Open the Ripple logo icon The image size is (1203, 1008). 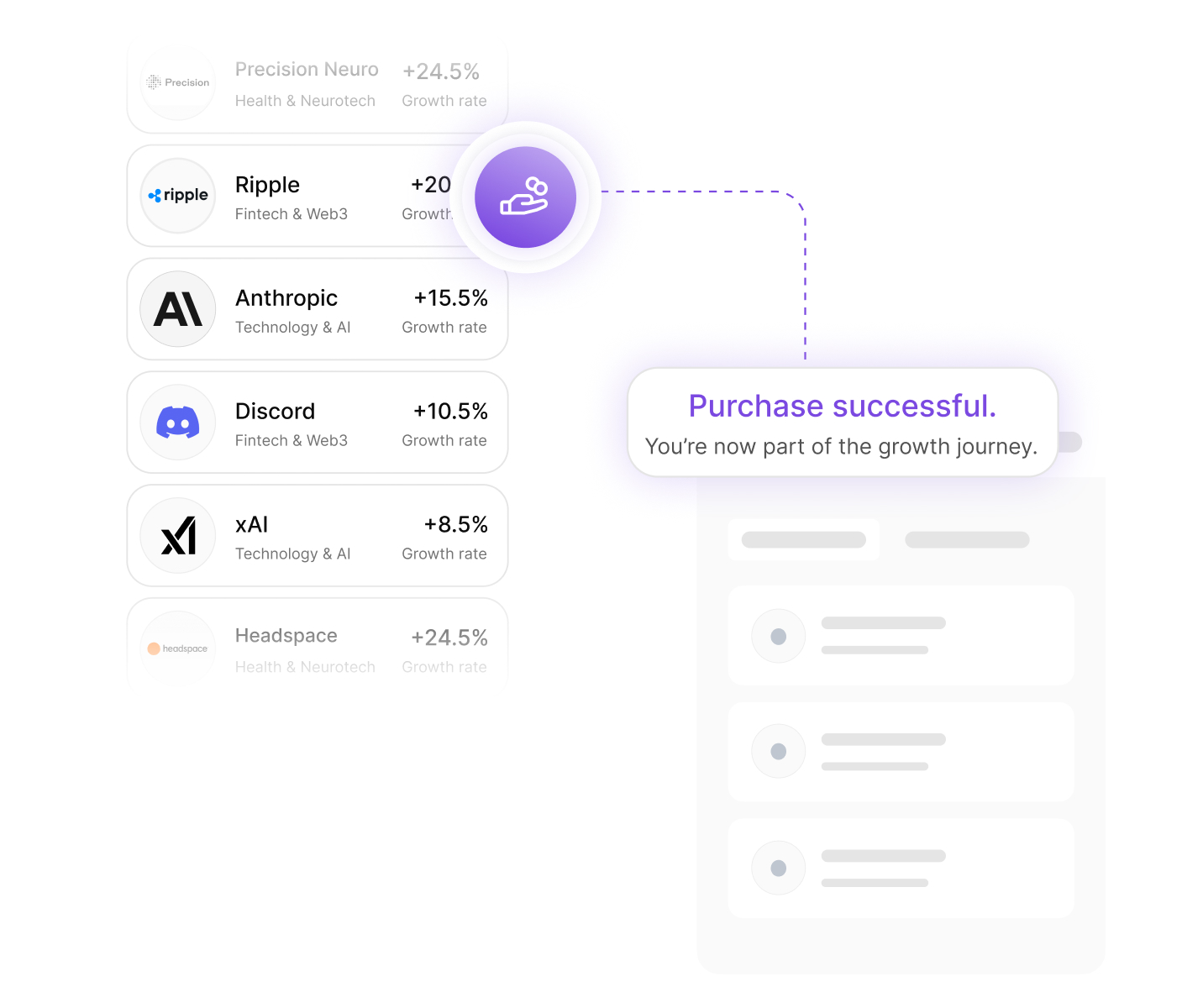coord(178,196)
